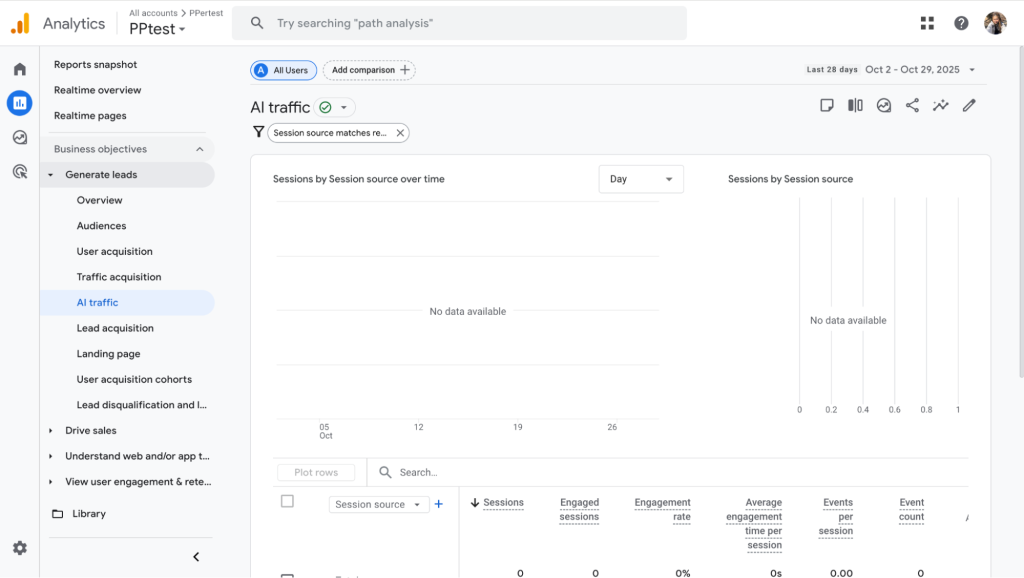The width and height of the screenshot is (1024, 578).
Task: Open the Library link
Action: (x=89, y=514)
